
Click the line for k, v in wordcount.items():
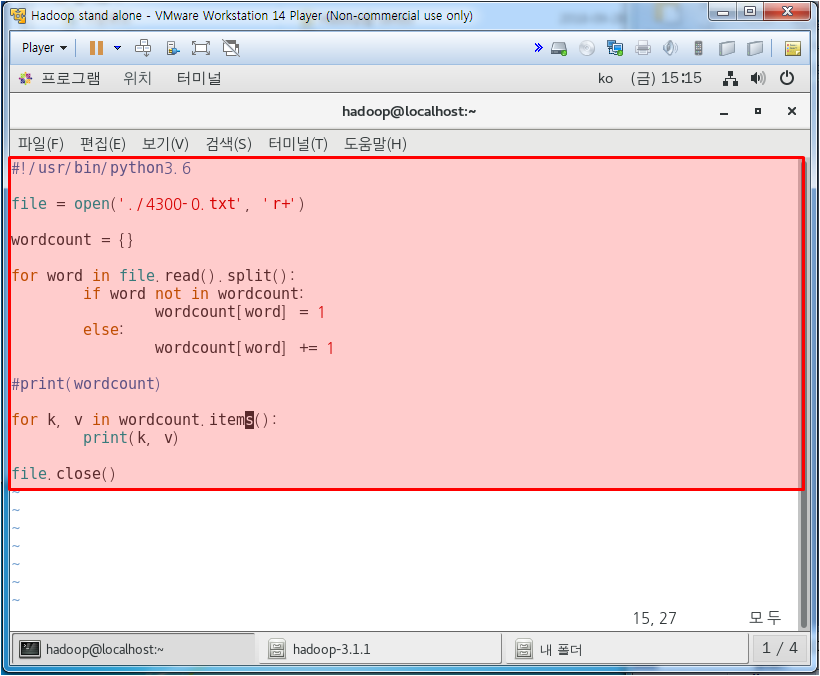pos(144,420)
